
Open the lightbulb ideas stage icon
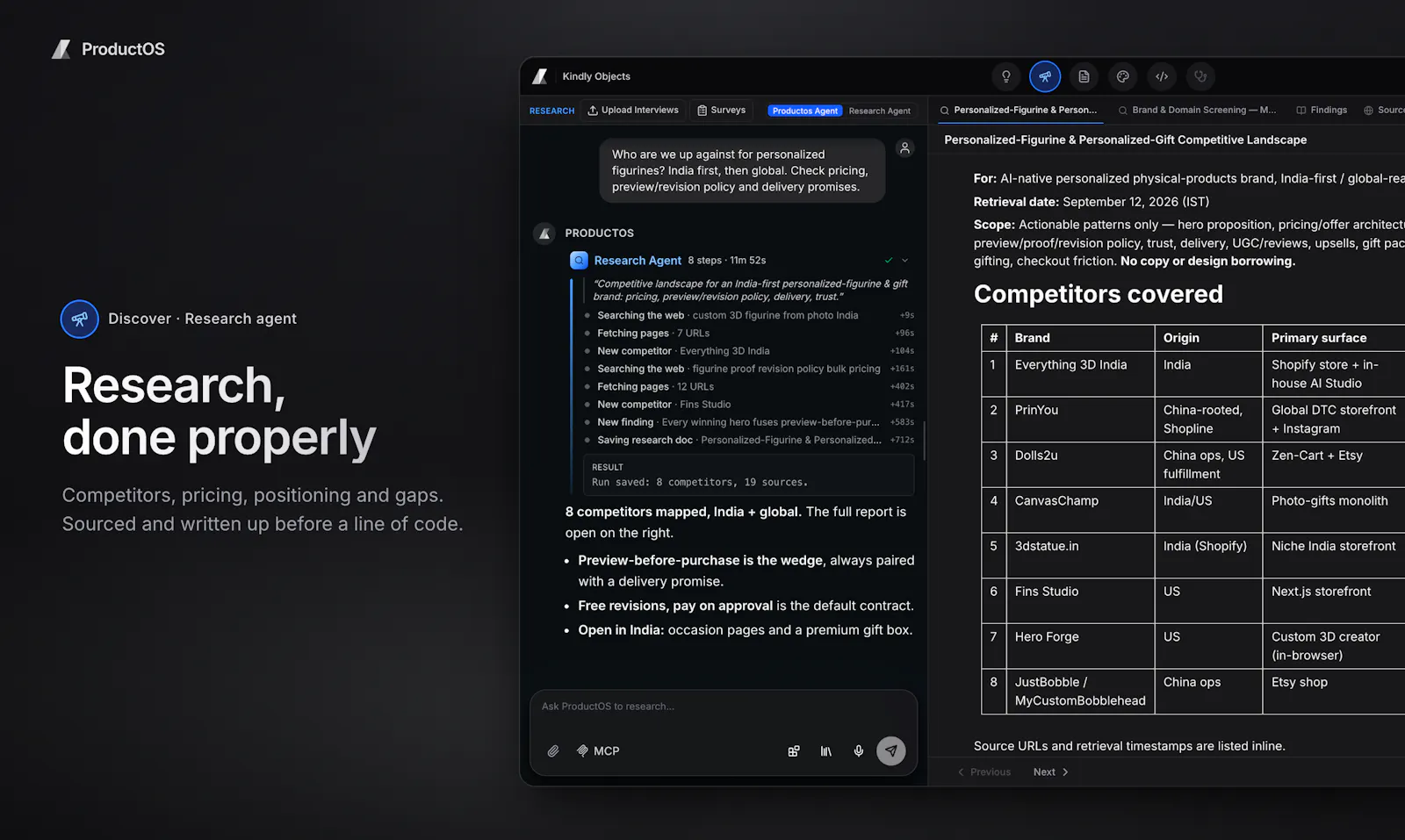coord(1006,76)
